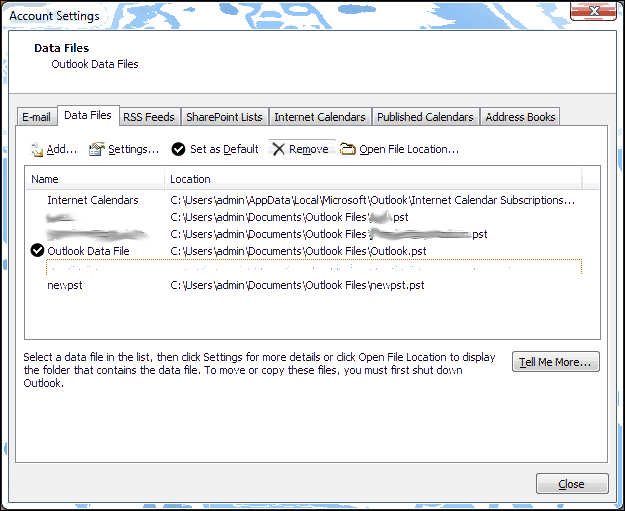The height and width of the screenshot is (511, 625).
Task: Click the Add... label in toolbar
Action: (62, 149)
